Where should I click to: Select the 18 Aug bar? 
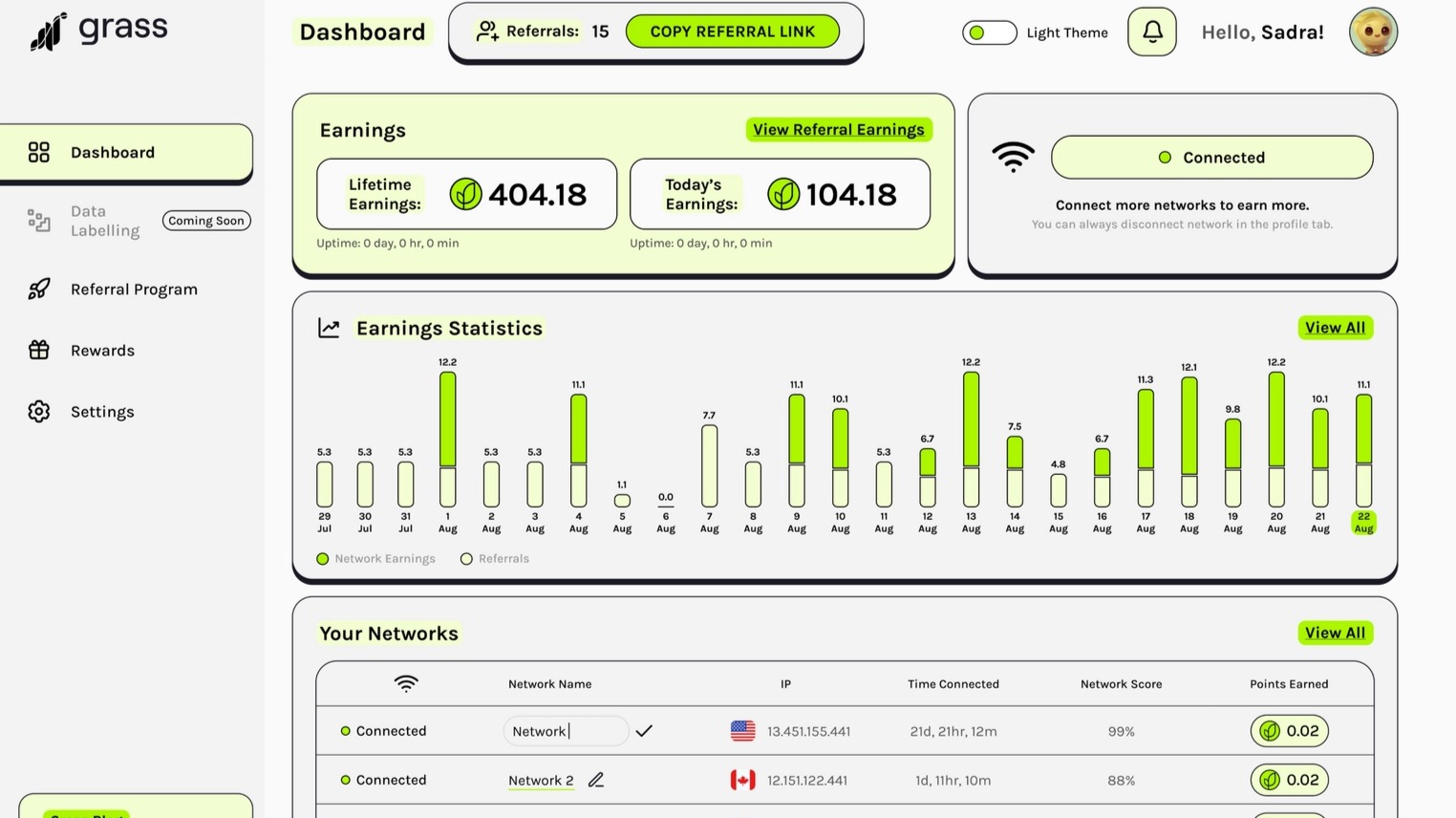1188,441
